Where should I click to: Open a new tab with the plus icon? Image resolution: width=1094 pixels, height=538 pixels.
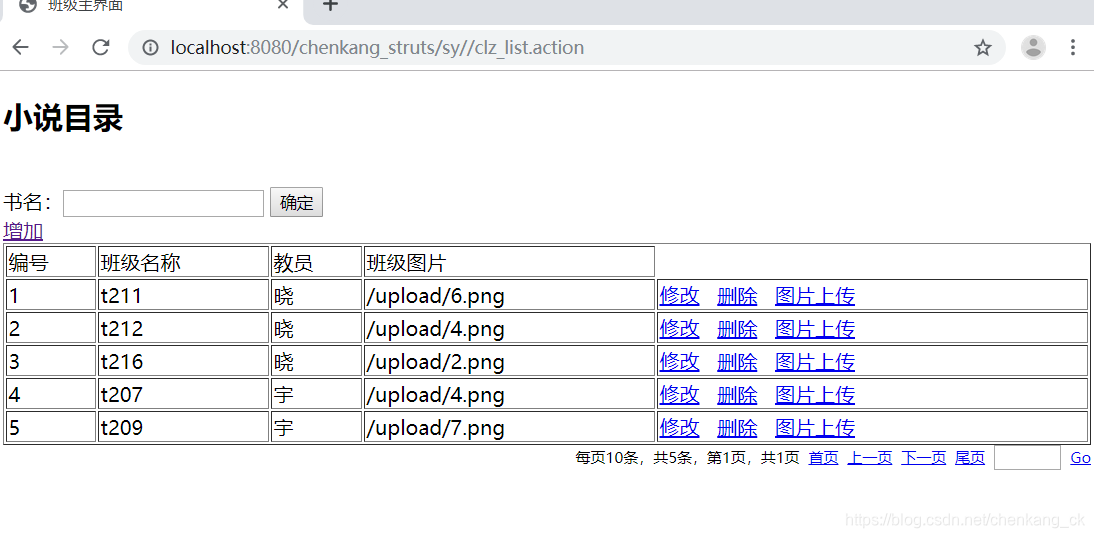(331, 6)
